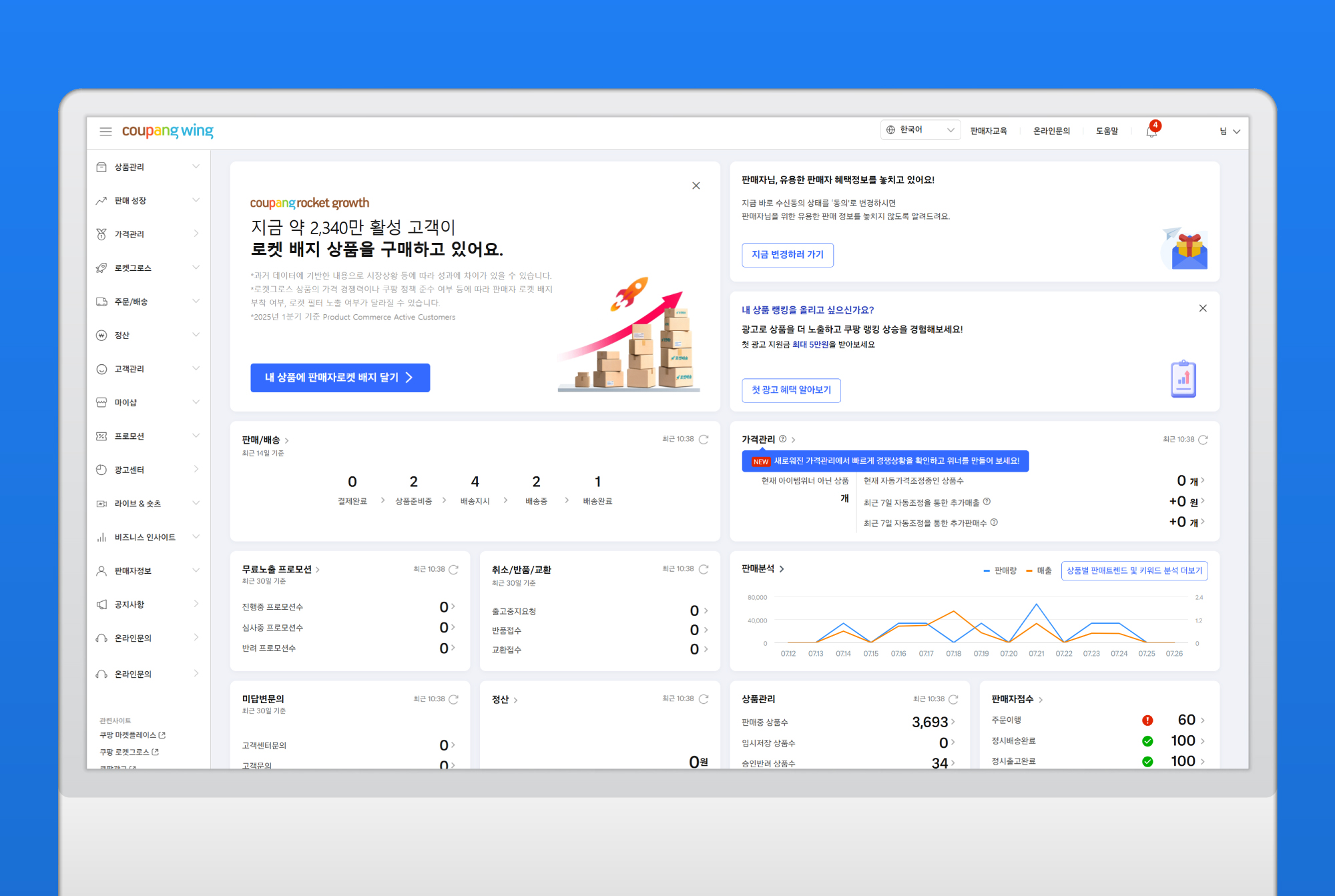Refresh the 가격관리 card
1335x896 pixels.
(1203, 440)
